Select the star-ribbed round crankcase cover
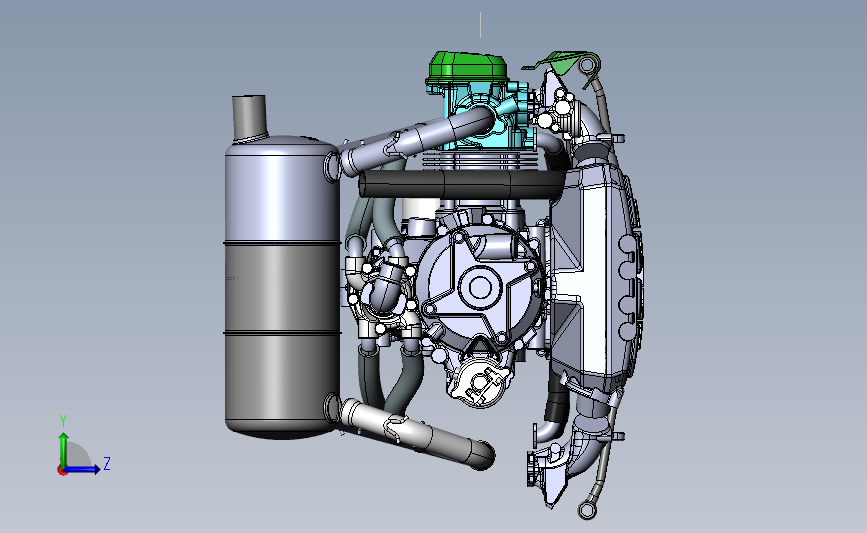Viewport: 867px width, 533px height. tap(479, 287)
